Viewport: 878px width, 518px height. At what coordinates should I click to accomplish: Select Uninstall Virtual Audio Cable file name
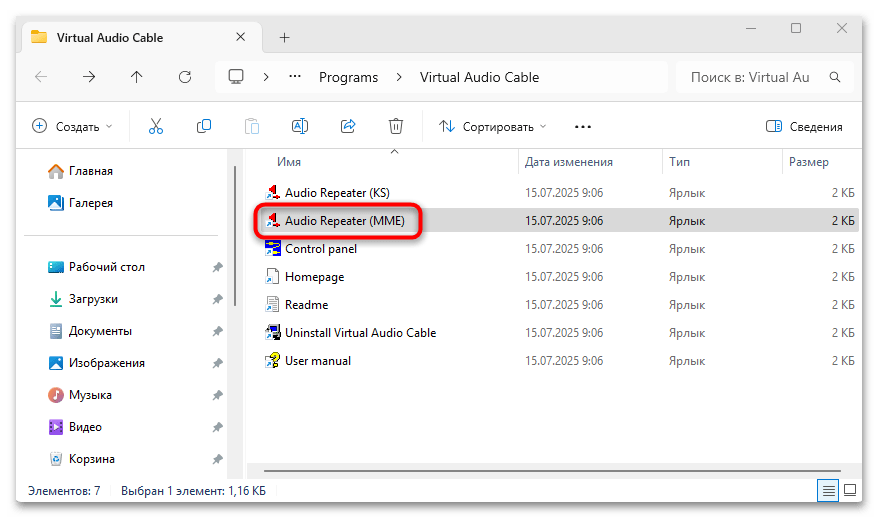click(361, 333)
